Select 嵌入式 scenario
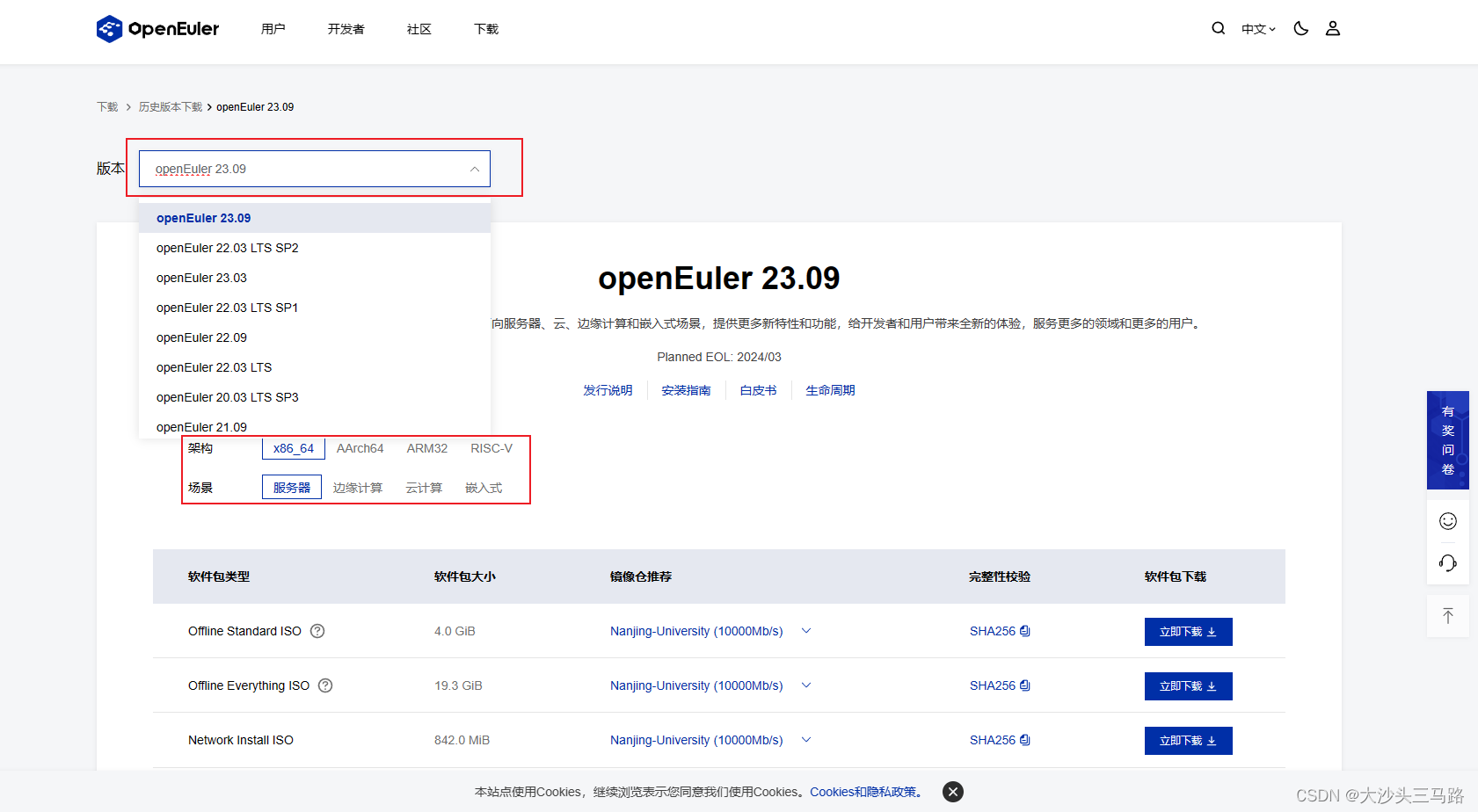Viewport: 1478px width, 812px height. point(484,488)
